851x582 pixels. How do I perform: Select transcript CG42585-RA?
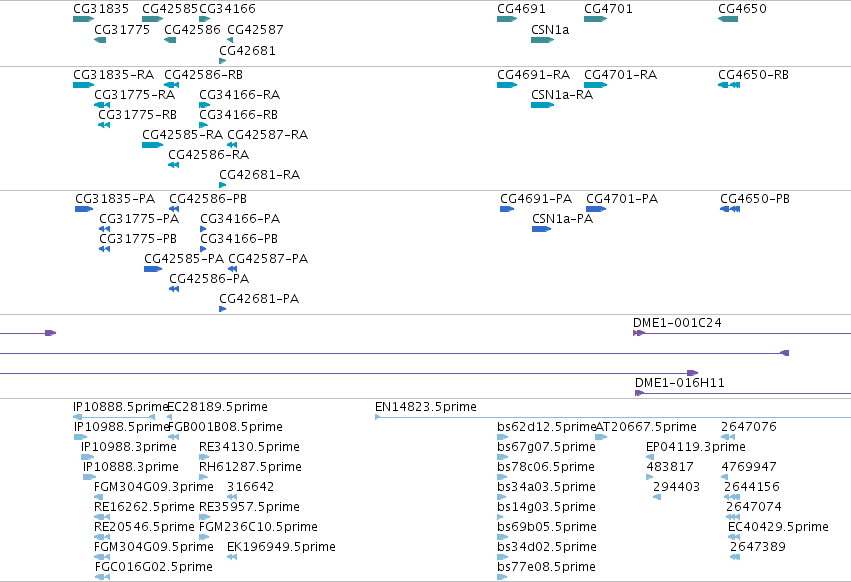click(x=182, y=135)
